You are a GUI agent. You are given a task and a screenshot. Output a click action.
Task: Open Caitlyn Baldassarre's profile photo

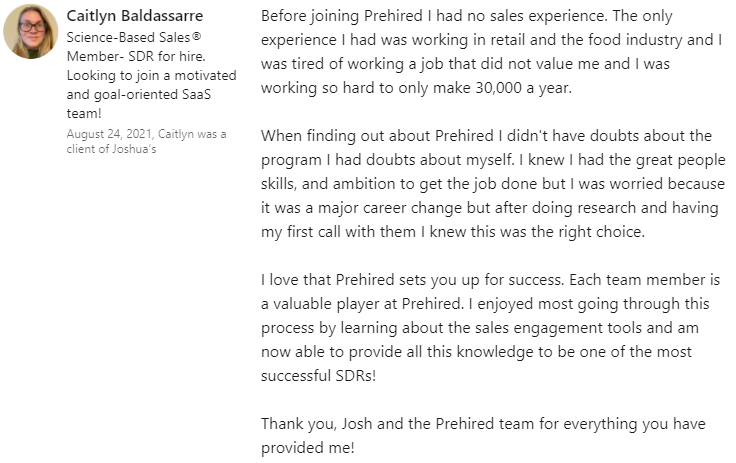point(31,31)
